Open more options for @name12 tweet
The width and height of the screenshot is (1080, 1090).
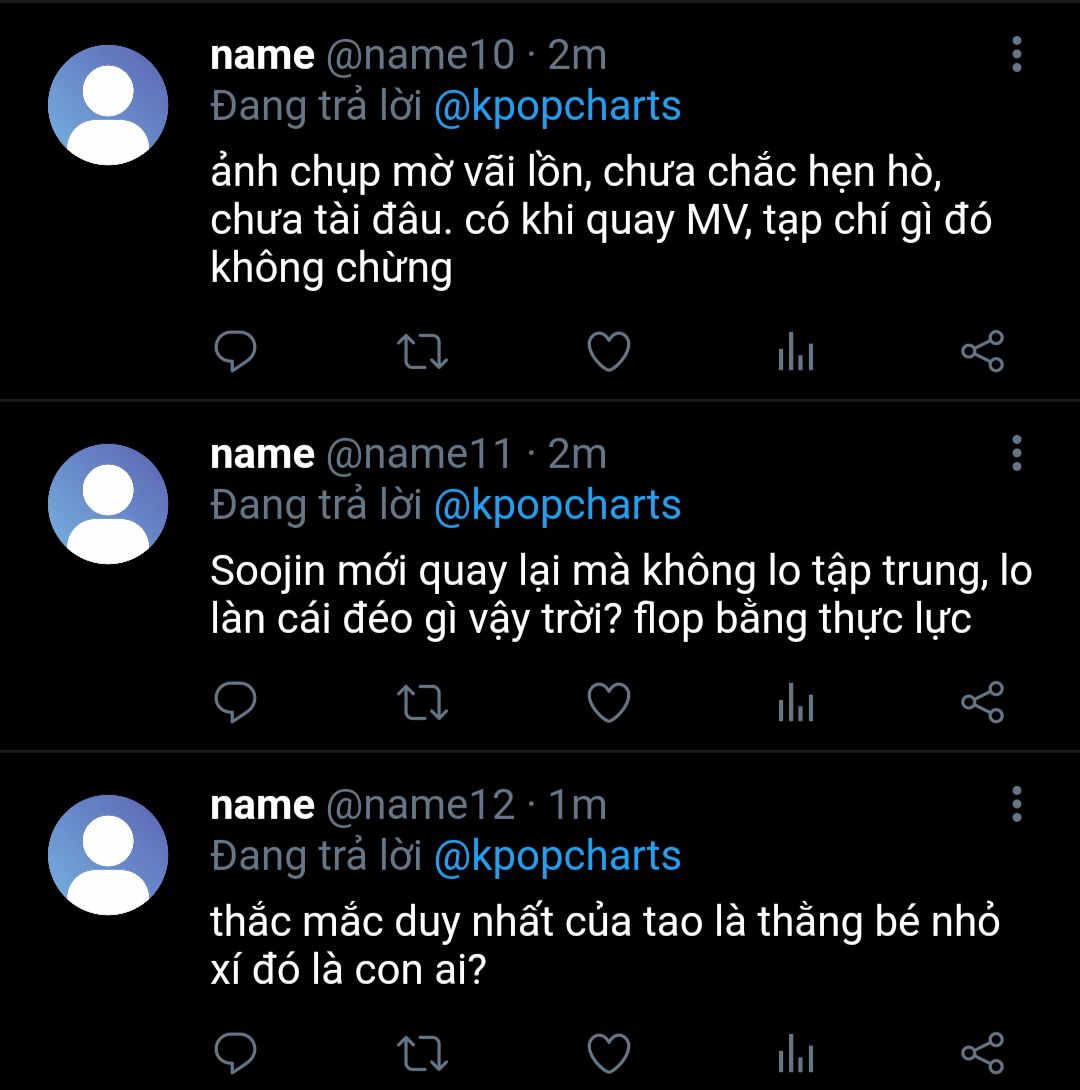click(1016, 804)
